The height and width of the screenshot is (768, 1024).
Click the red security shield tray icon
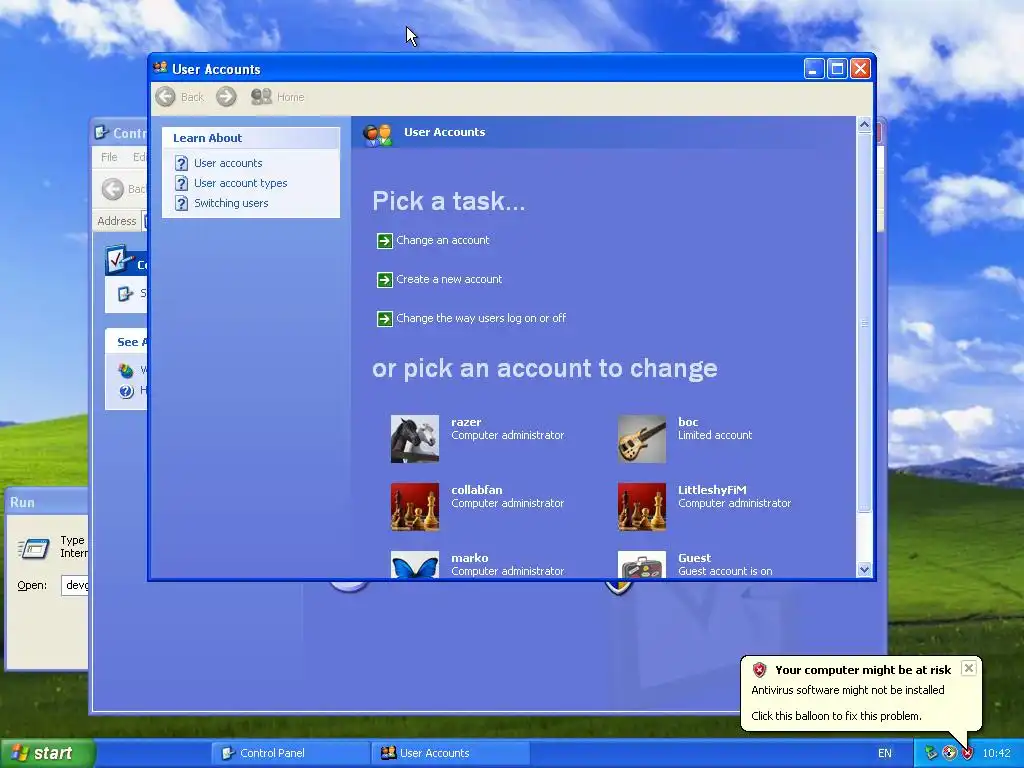967,753
